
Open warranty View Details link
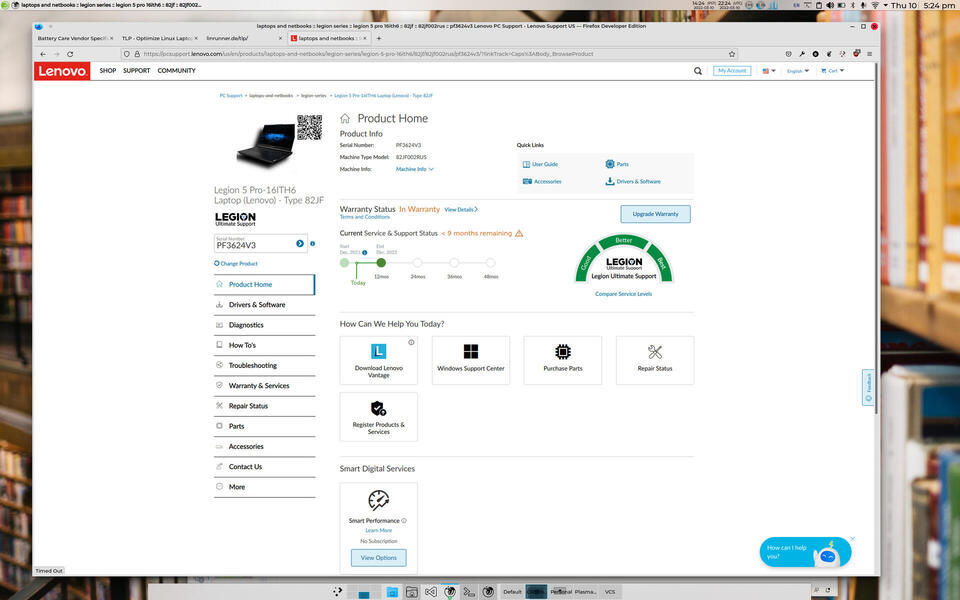coord(461,209)
